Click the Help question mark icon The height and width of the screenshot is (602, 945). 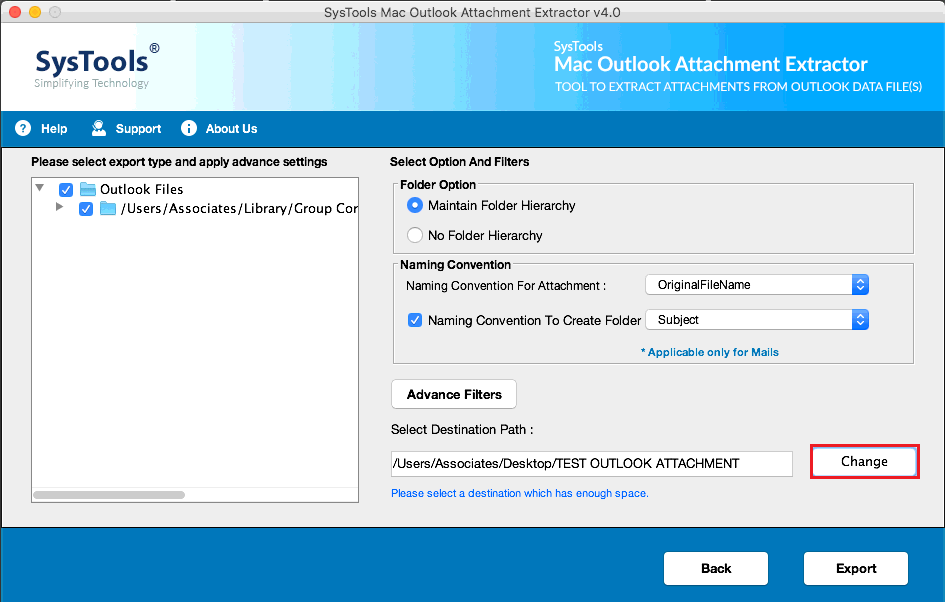pos(23,128)
